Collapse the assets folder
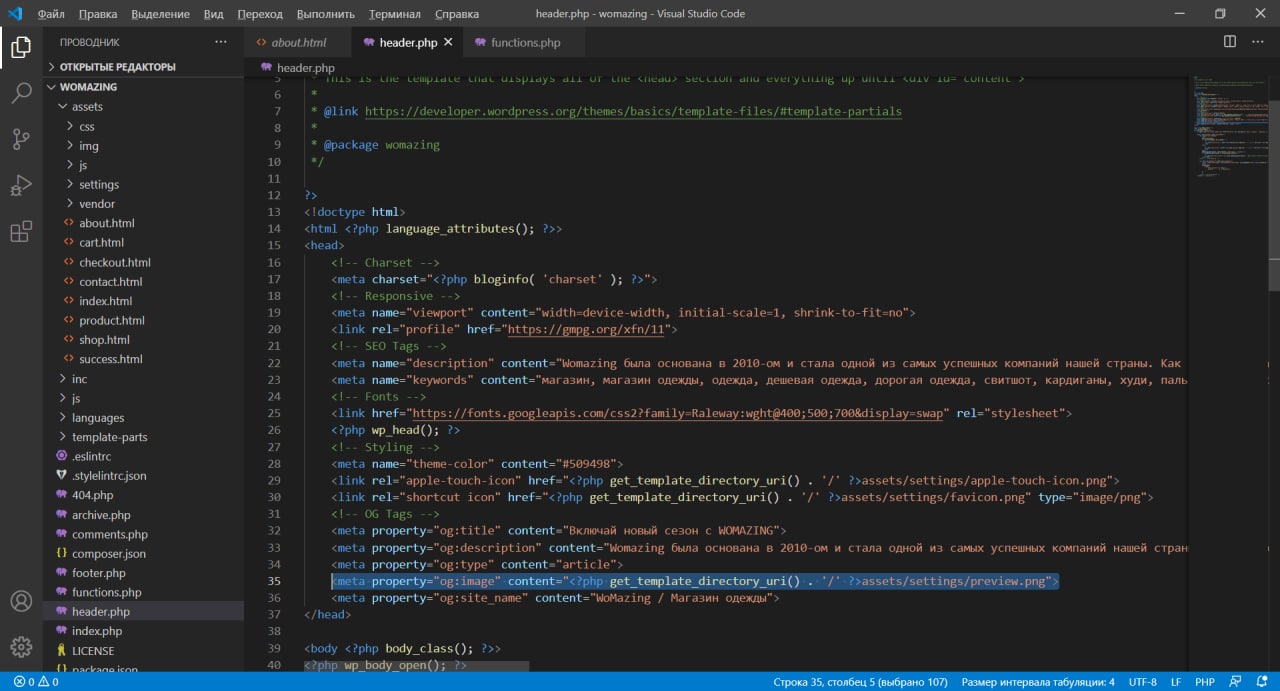1280x691 pixels. [x=87, y=107]
